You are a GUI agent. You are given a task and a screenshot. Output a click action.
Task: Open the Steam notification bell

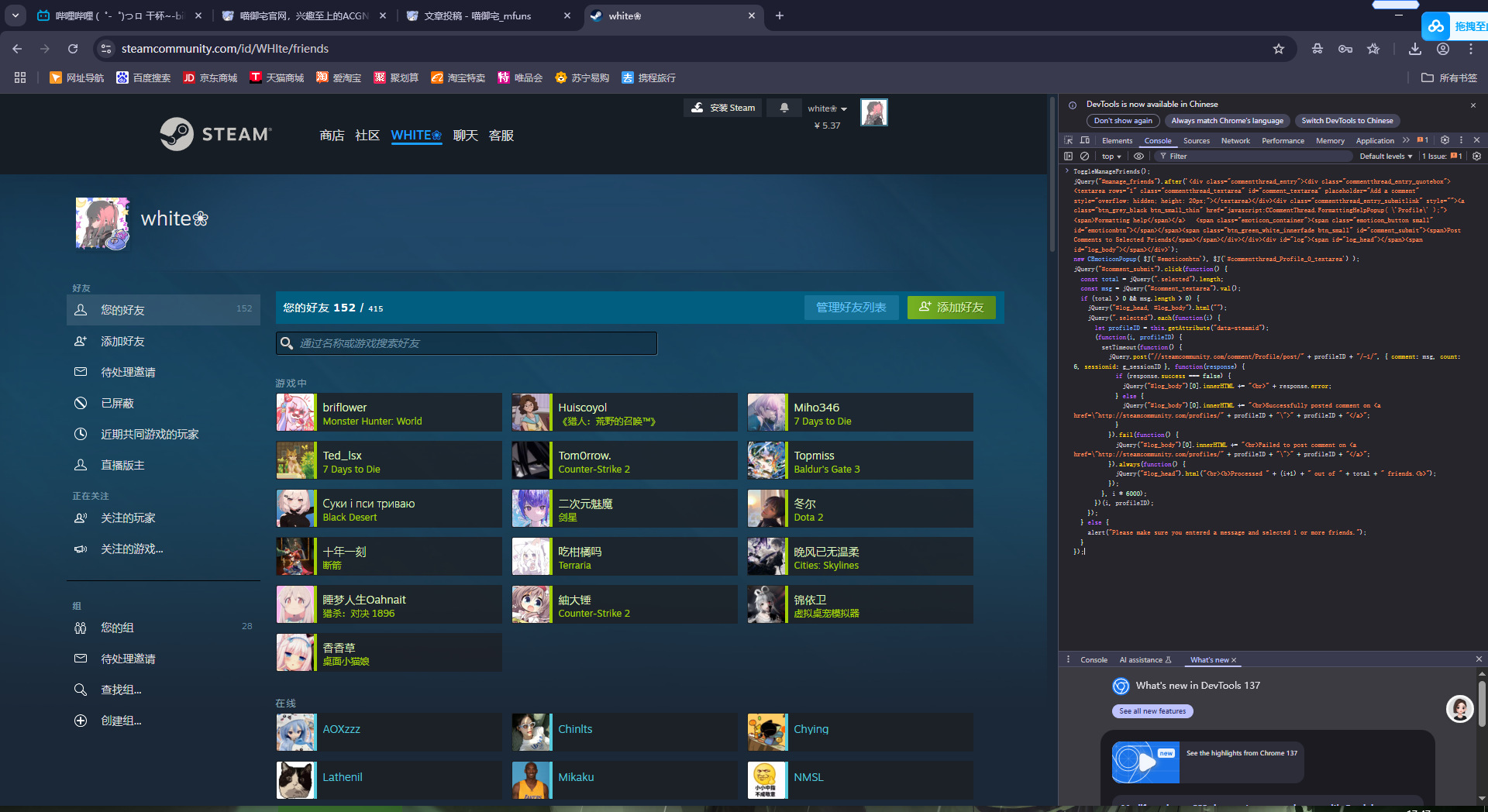click(x=784, y=108)
